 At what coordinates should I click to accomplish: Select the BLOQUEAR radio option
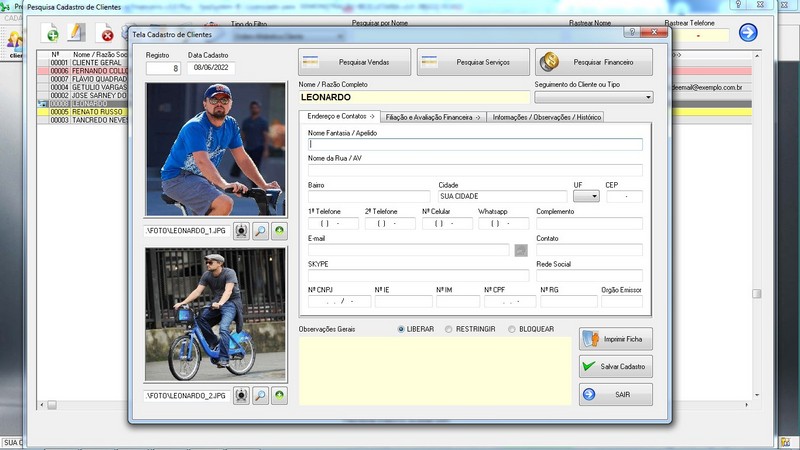pos(512,329)
